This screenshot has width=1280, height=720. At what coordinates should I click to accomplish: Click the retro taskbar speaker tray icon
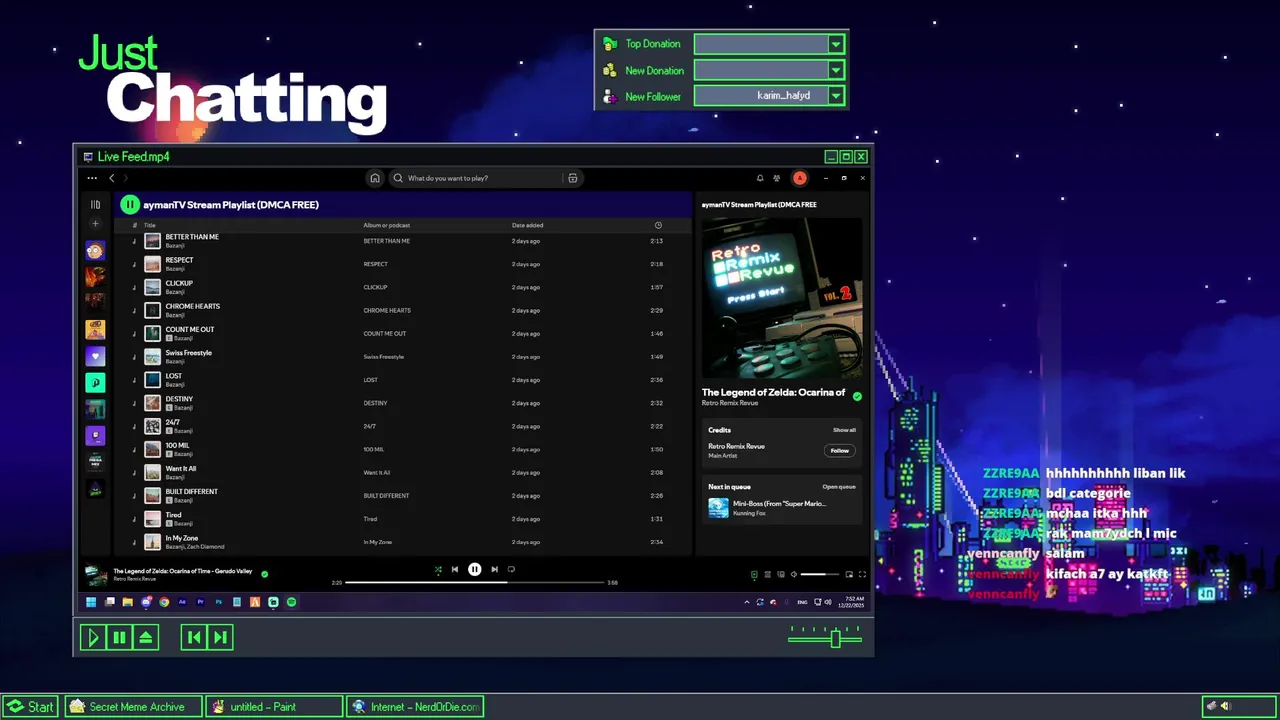[x=1225, y=706]
